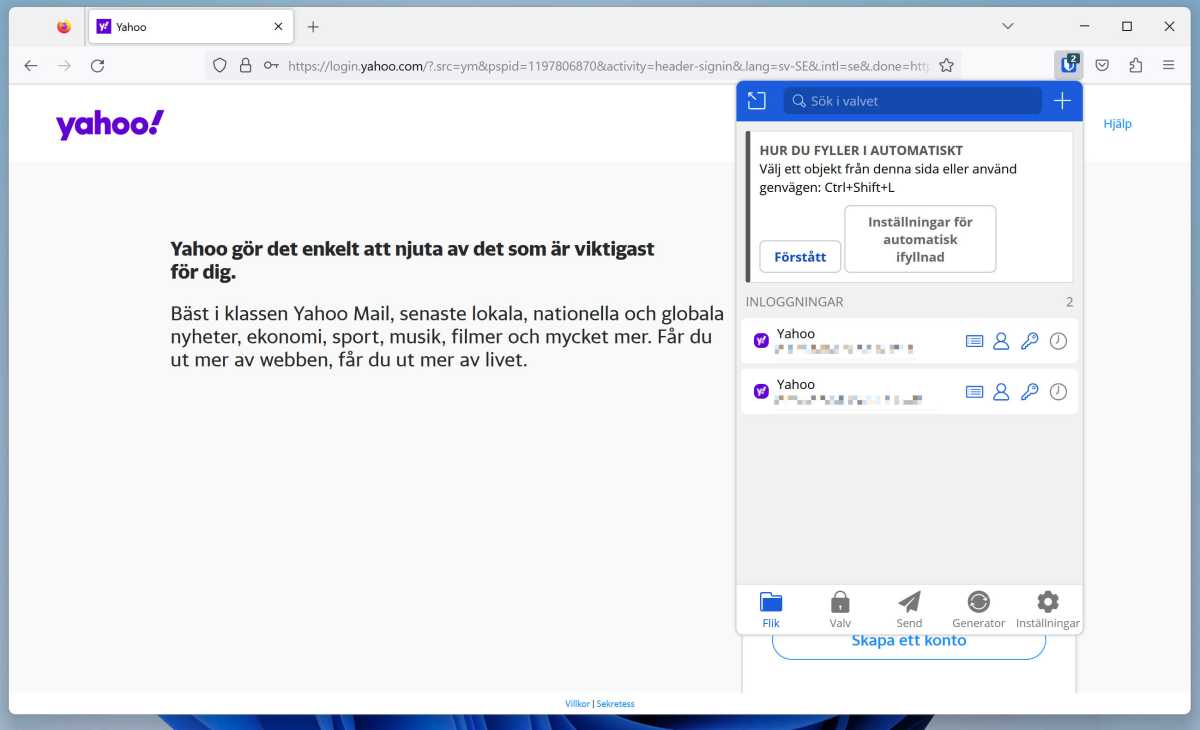The width and height of the screenshot is (1200, 730).
Task: Focus the Sök i valvet search field
Action: (x=912, y=101)
